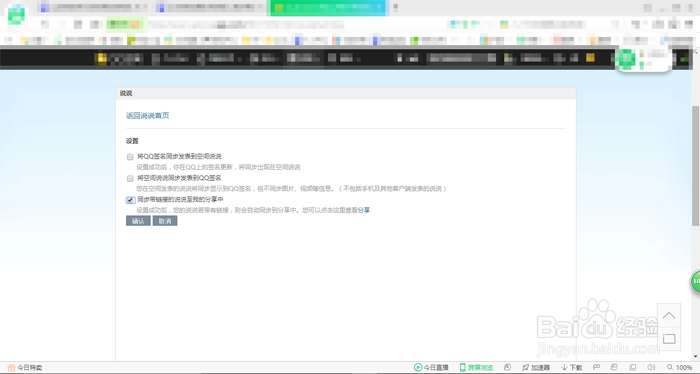
Task: Click description 设置成功后，你在QQ上的签名更新
Action: 218,167
